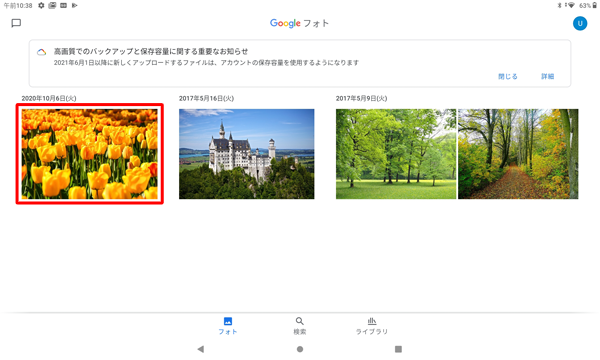Tap the Wi-Fi icon in status bar
600x360 pixels.
point(571,5)
